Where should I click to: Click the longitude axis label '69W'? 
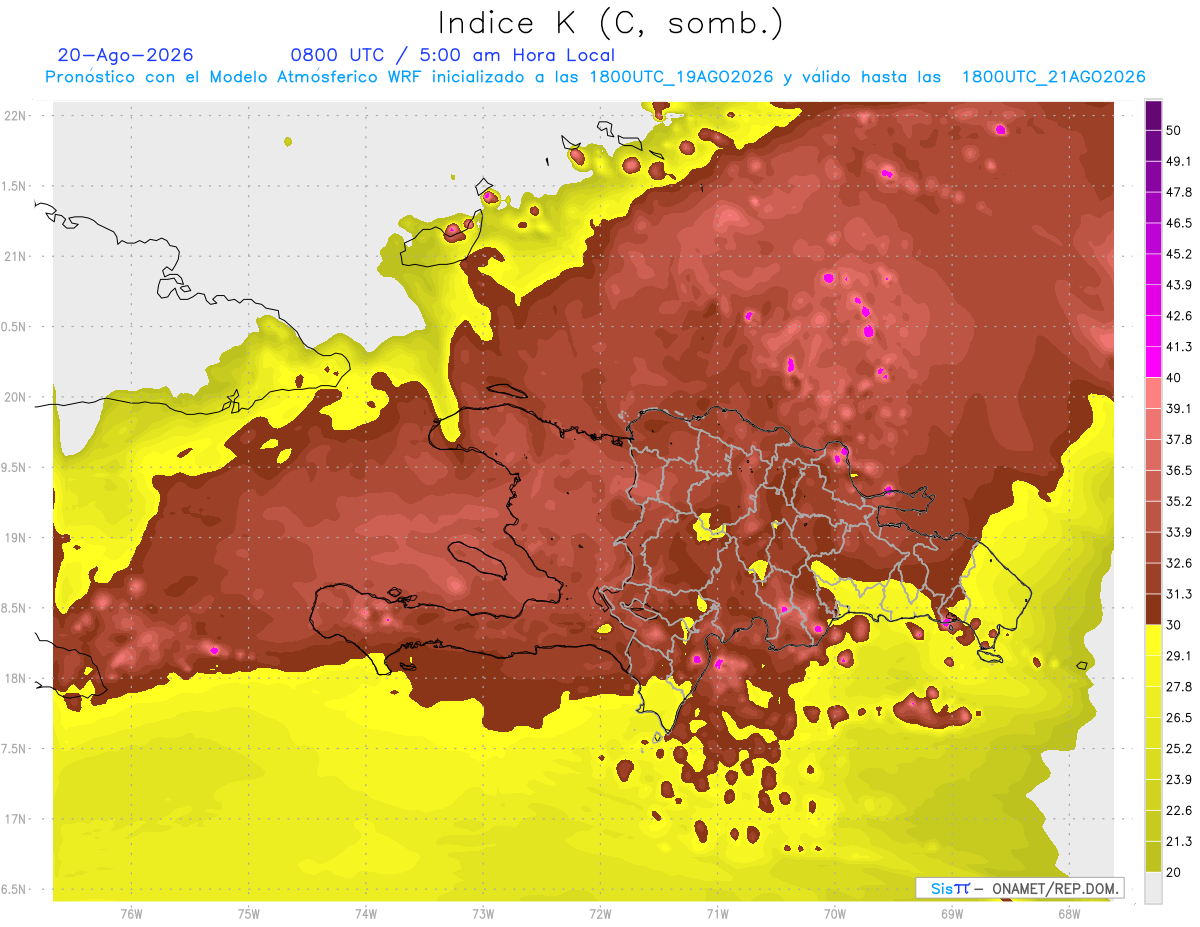952,914
